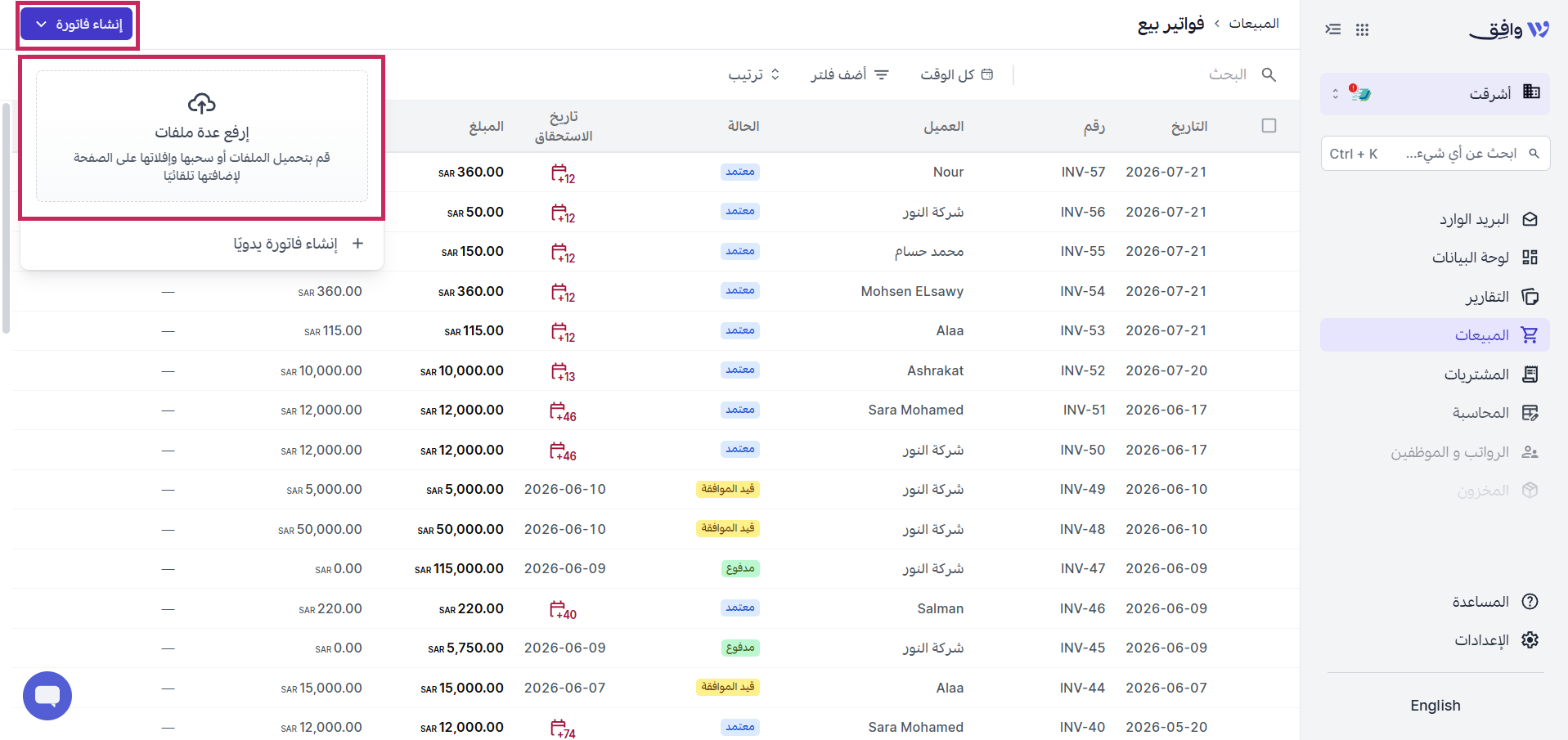The height and width of the screenshot is (740, 1568).
Task: Click the معتمد status badge on INV-52
Action: pyautogui.click(x=740, y=370)
